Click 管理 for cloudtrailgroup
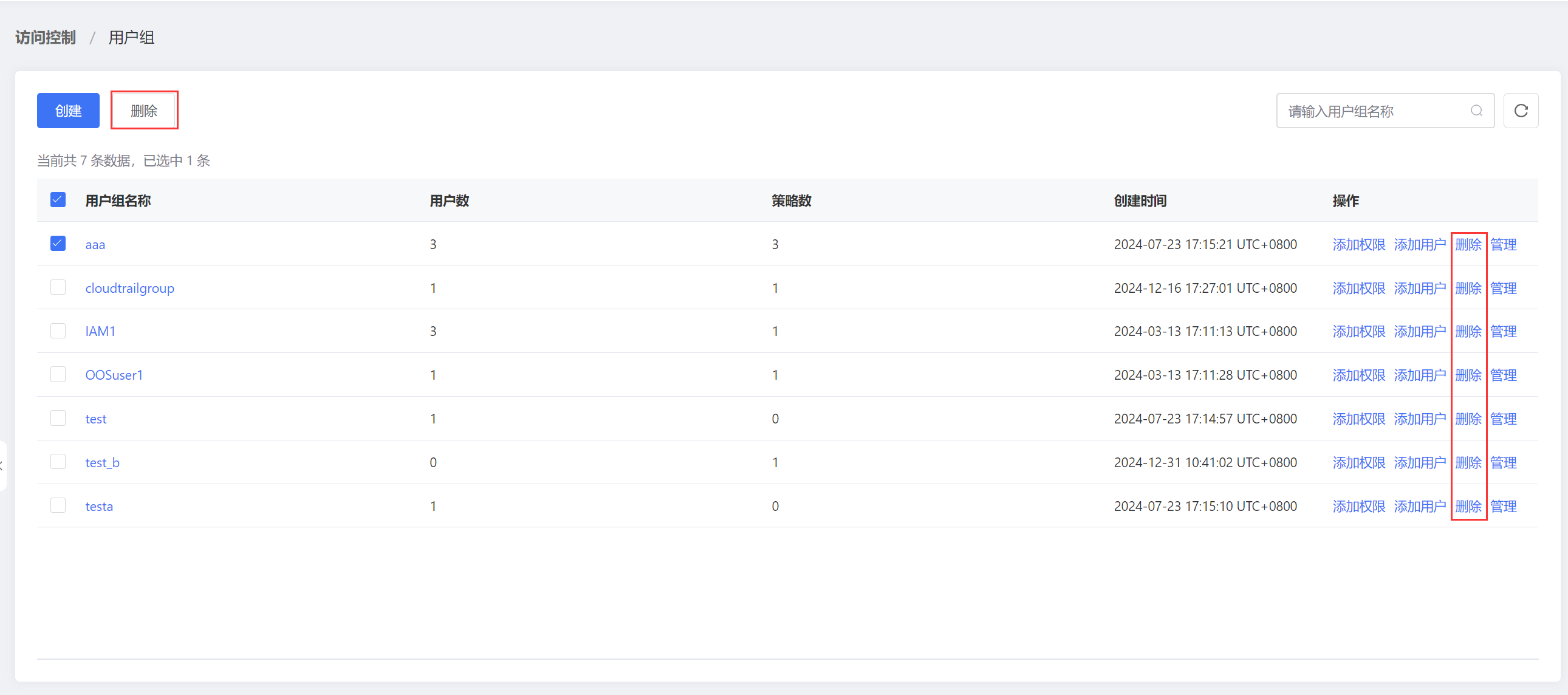 click(1503, 289)
